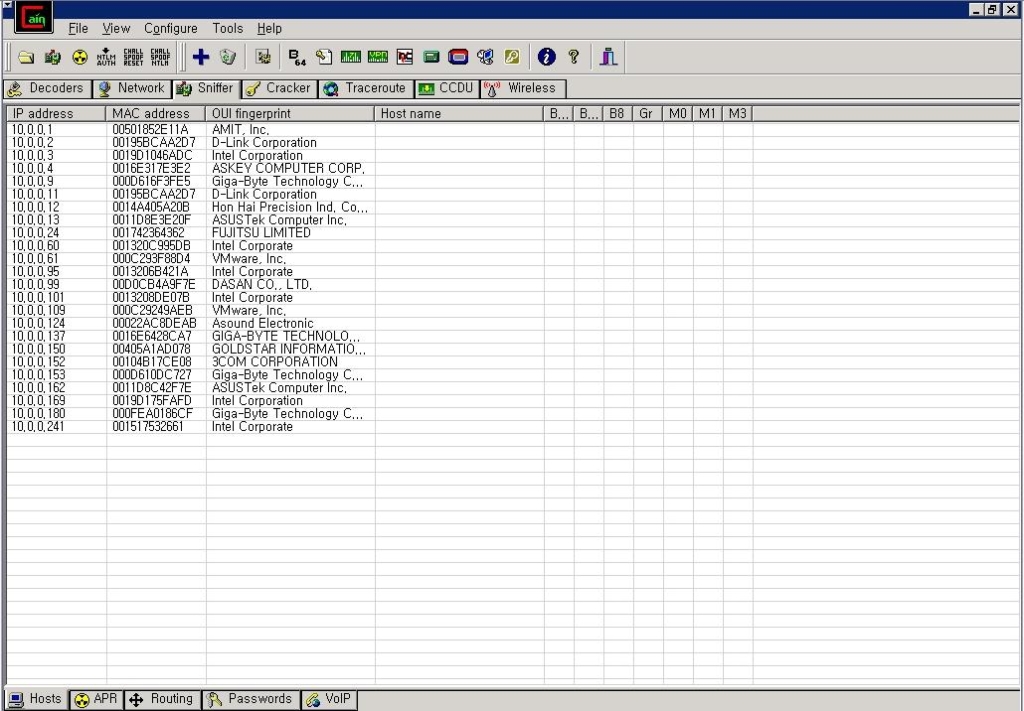Switch to the Decoders tab
Image resolution: width=1024 pixels, height=711 pixels.
tap(47, 89)
